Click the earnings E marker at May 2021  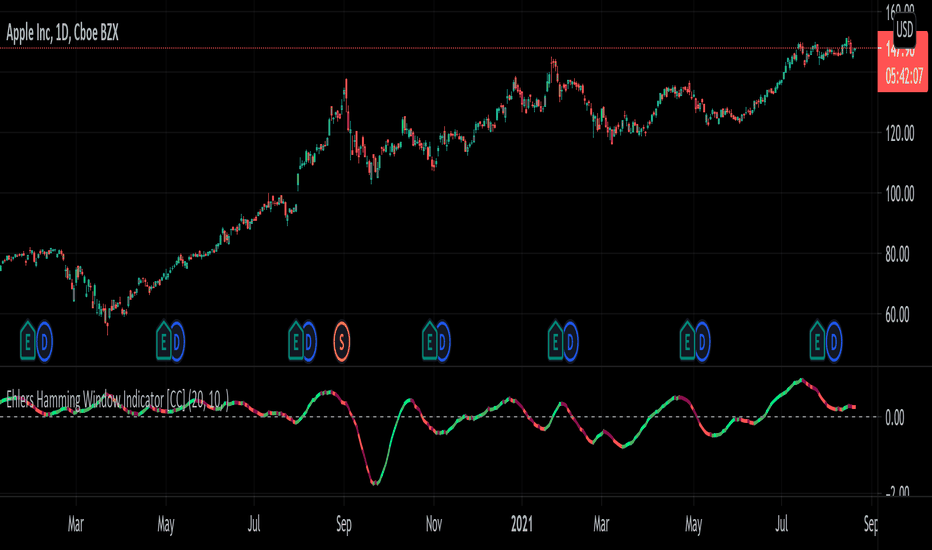click(688, 341)
